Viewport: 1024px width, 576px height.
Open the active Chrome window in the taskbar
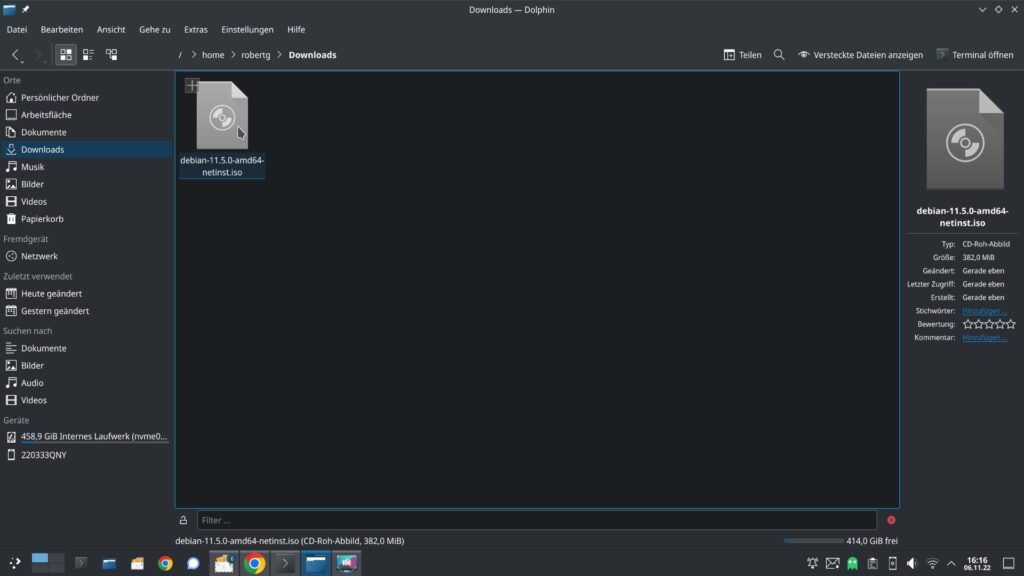click(255, 563)
